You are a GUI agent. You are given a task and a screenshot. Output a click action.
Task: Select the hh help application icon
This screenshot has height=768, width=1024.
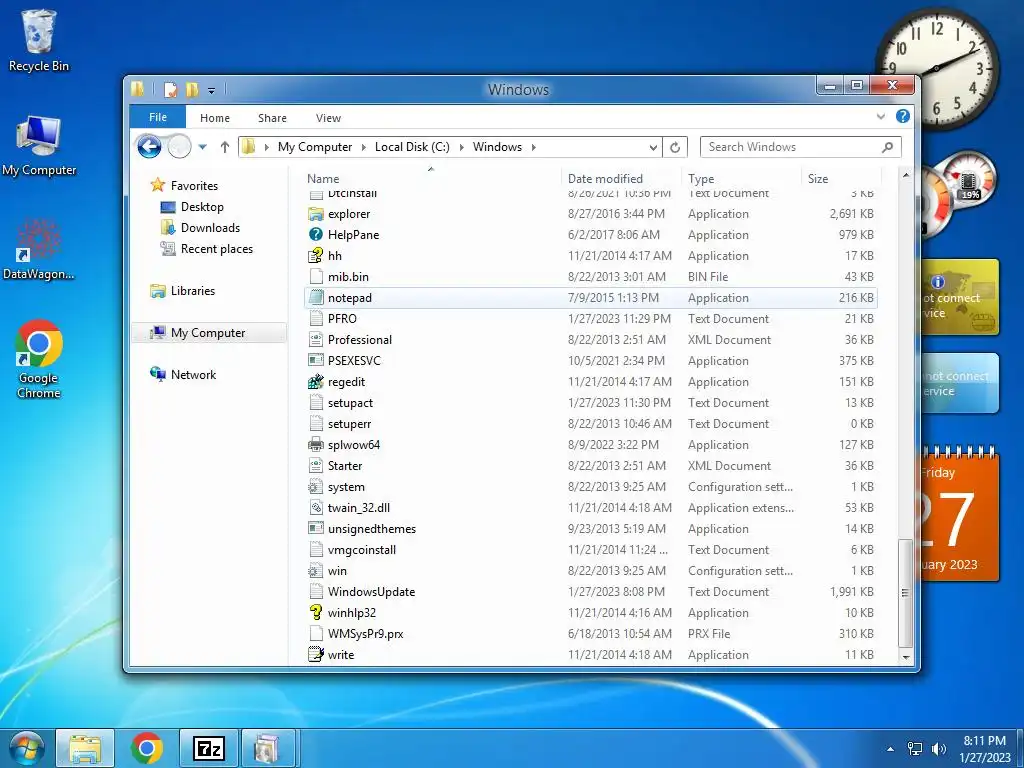316,256
